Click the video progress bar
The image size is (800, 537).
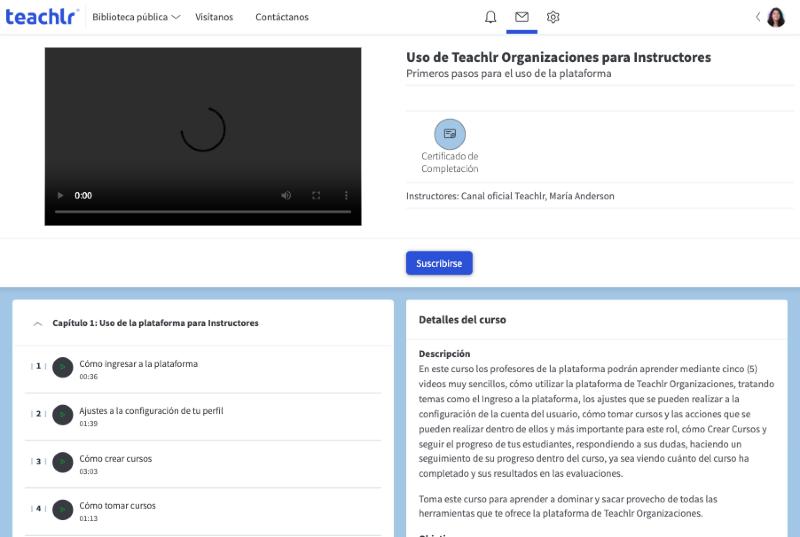coord(203,211)
